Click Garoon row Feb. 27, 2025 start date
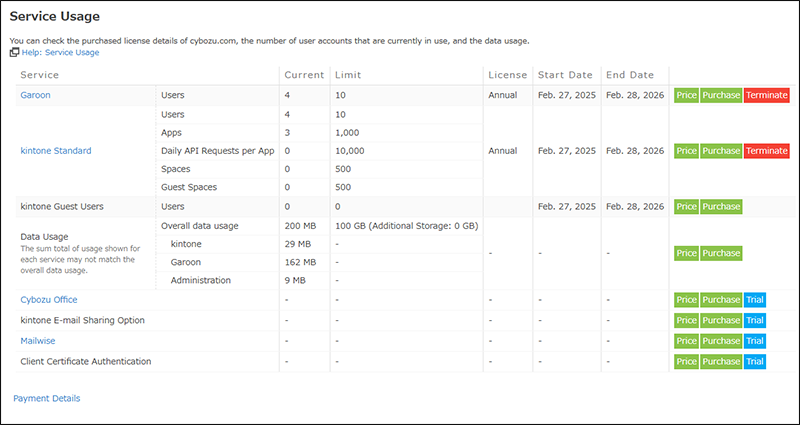Screen dimensions: 800x425 [x=567, y=95]
